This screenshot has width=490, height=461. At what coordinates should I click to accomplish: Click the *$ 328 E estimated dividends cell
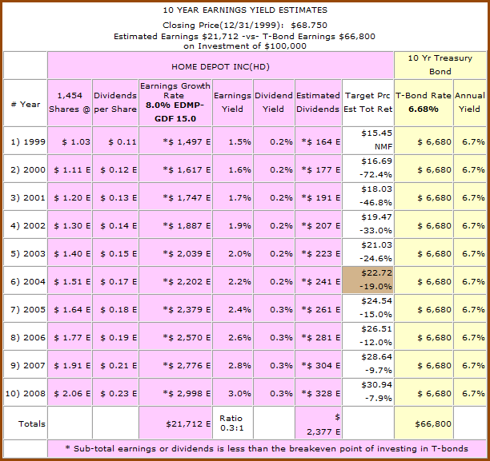coord(318,392)
